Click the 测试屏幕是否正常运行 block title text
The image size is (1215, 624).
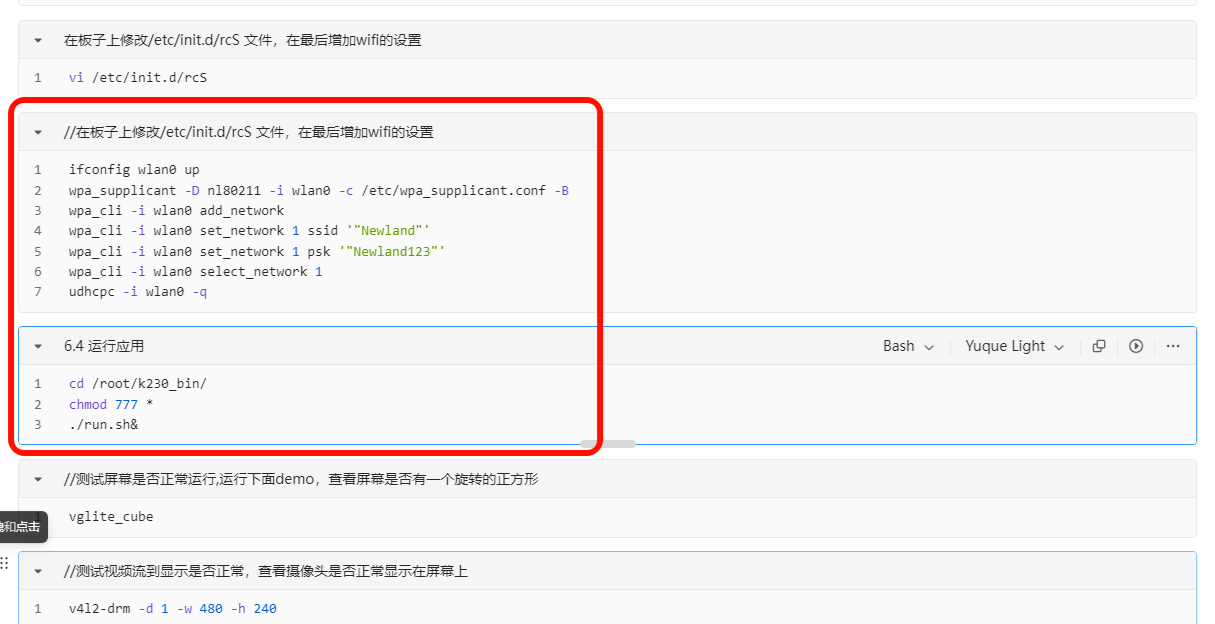point(300,480)
